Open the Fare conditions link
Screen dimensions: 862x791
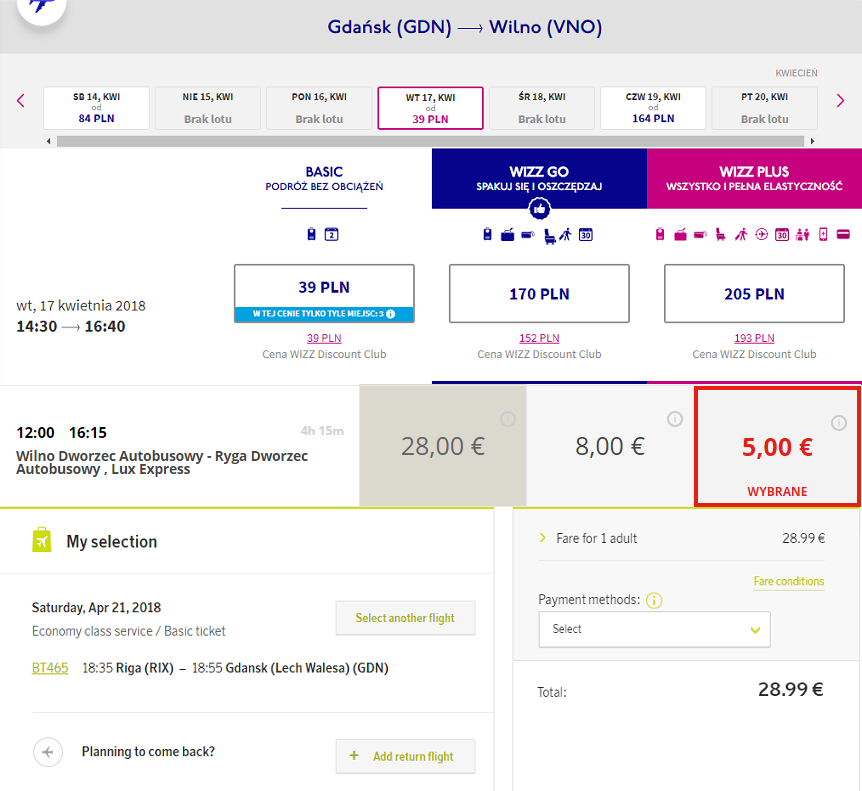789,581
